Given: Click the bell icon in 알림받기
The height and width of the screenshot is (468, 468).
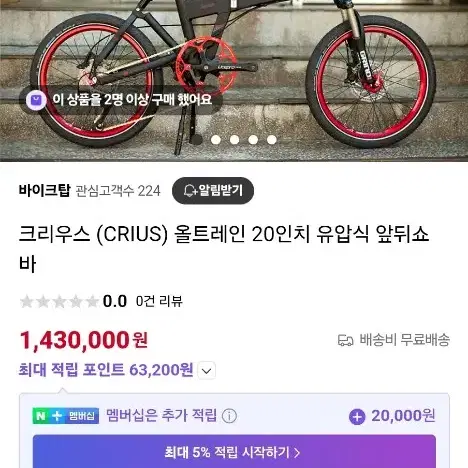Looking at the screenshot, I should coord(190,191).
